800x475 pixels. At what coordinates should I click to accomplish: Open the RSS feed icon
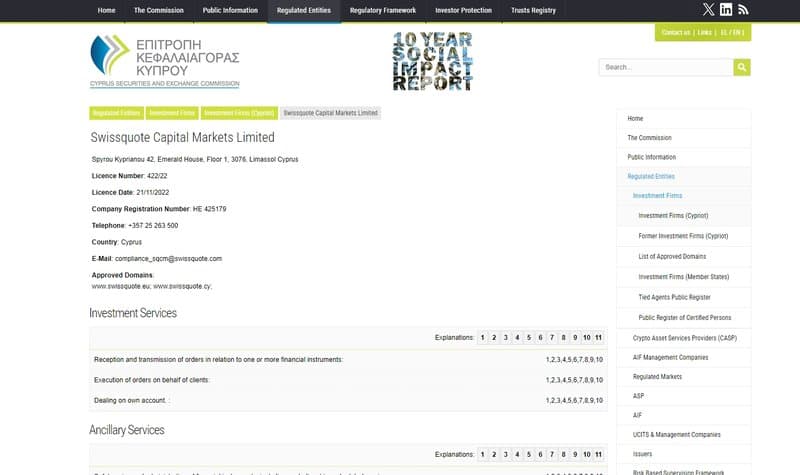click(743, 9)
